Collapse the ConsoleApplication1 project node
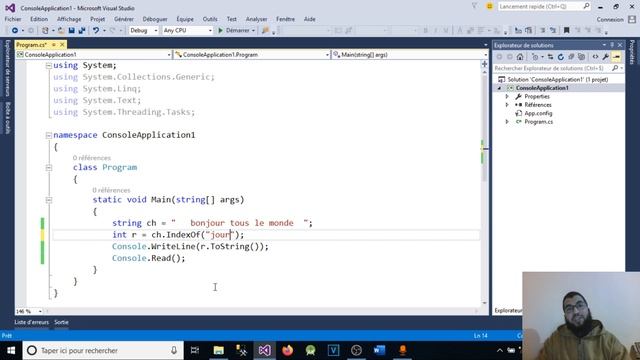This screenshot has width=640, height=360. coord(499,88)
